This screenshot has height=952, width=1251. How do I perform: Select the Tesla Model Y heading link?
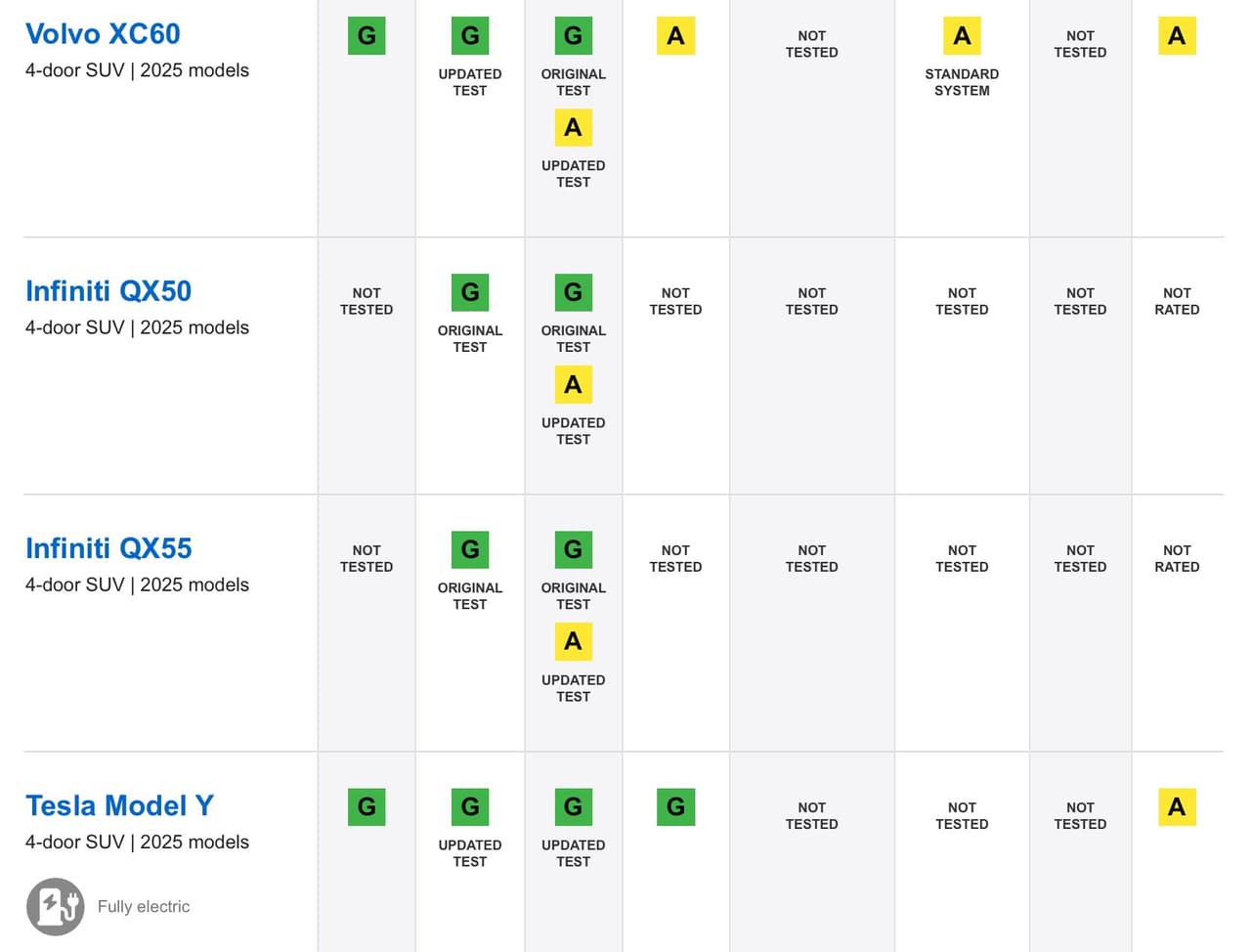coord(119,805)
